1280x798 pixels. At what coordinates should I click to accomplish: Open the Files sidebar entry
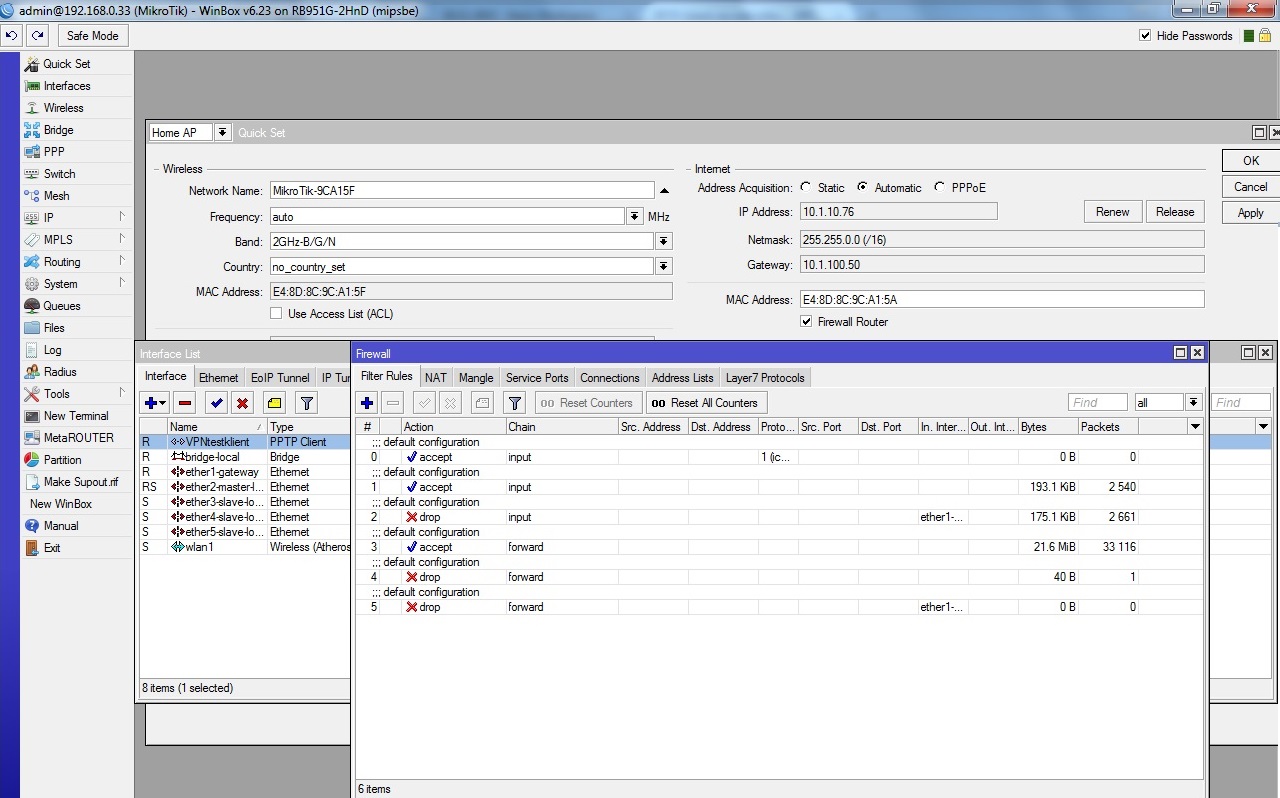[x=54, y=328]
